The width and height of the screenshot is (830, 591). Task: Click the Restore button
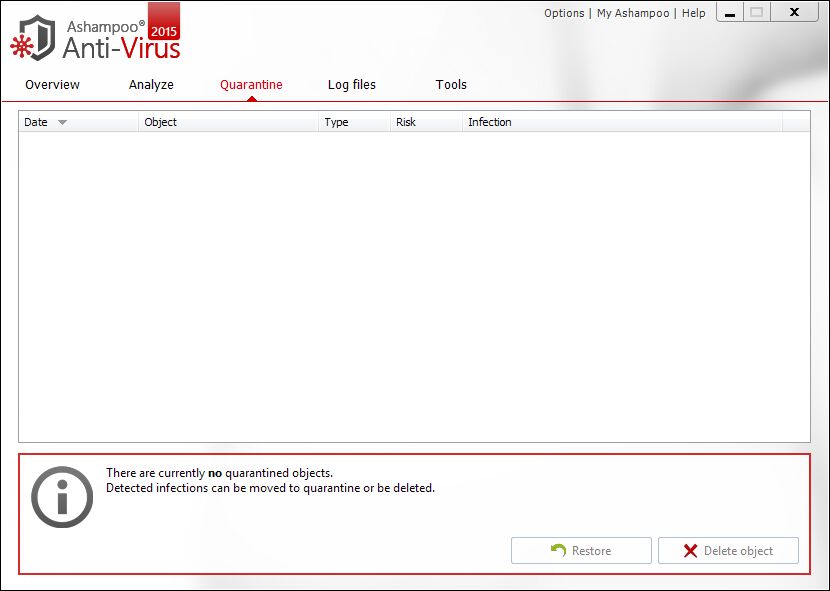point(581,551)
